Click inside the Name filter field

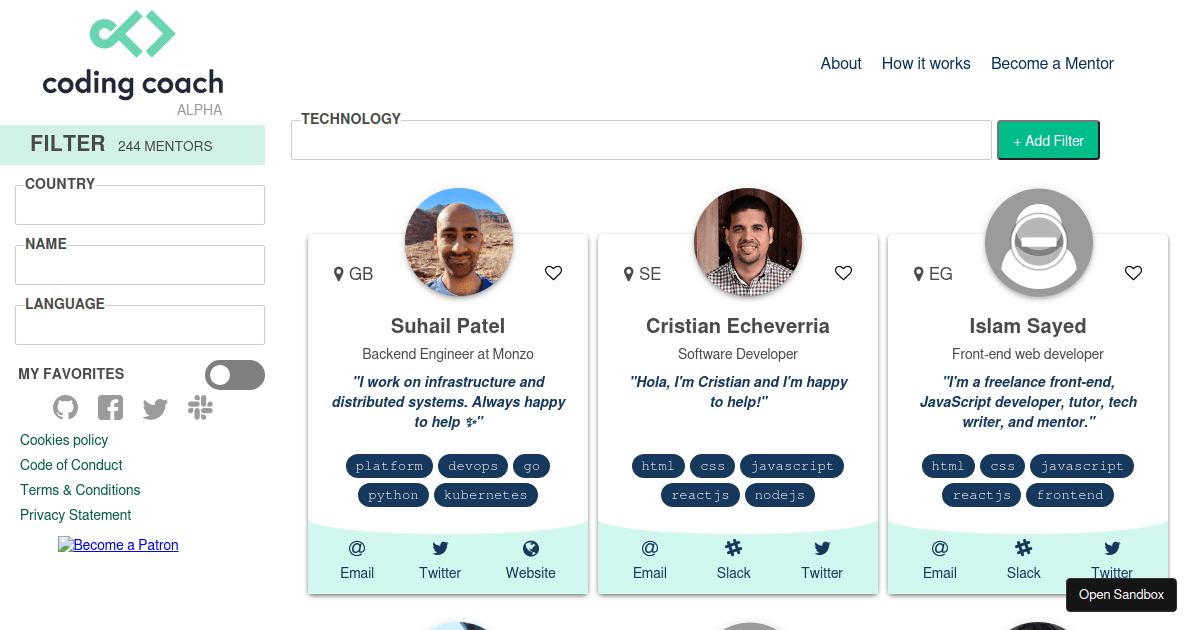coord(140,265)
